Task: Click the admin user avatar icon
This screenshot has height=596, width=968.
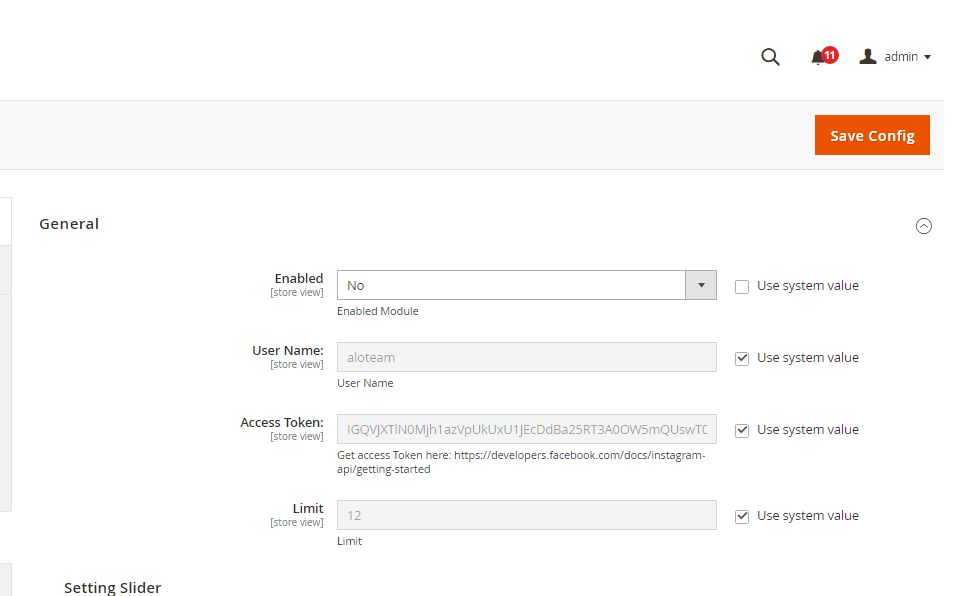Action: click(x=868, y=57)
